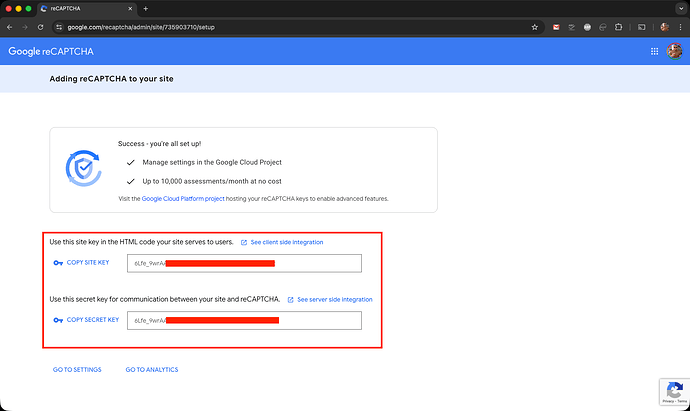Open the Google account avatar in header
This screenshot has width=690, height=411.
[x=674, y=51]
